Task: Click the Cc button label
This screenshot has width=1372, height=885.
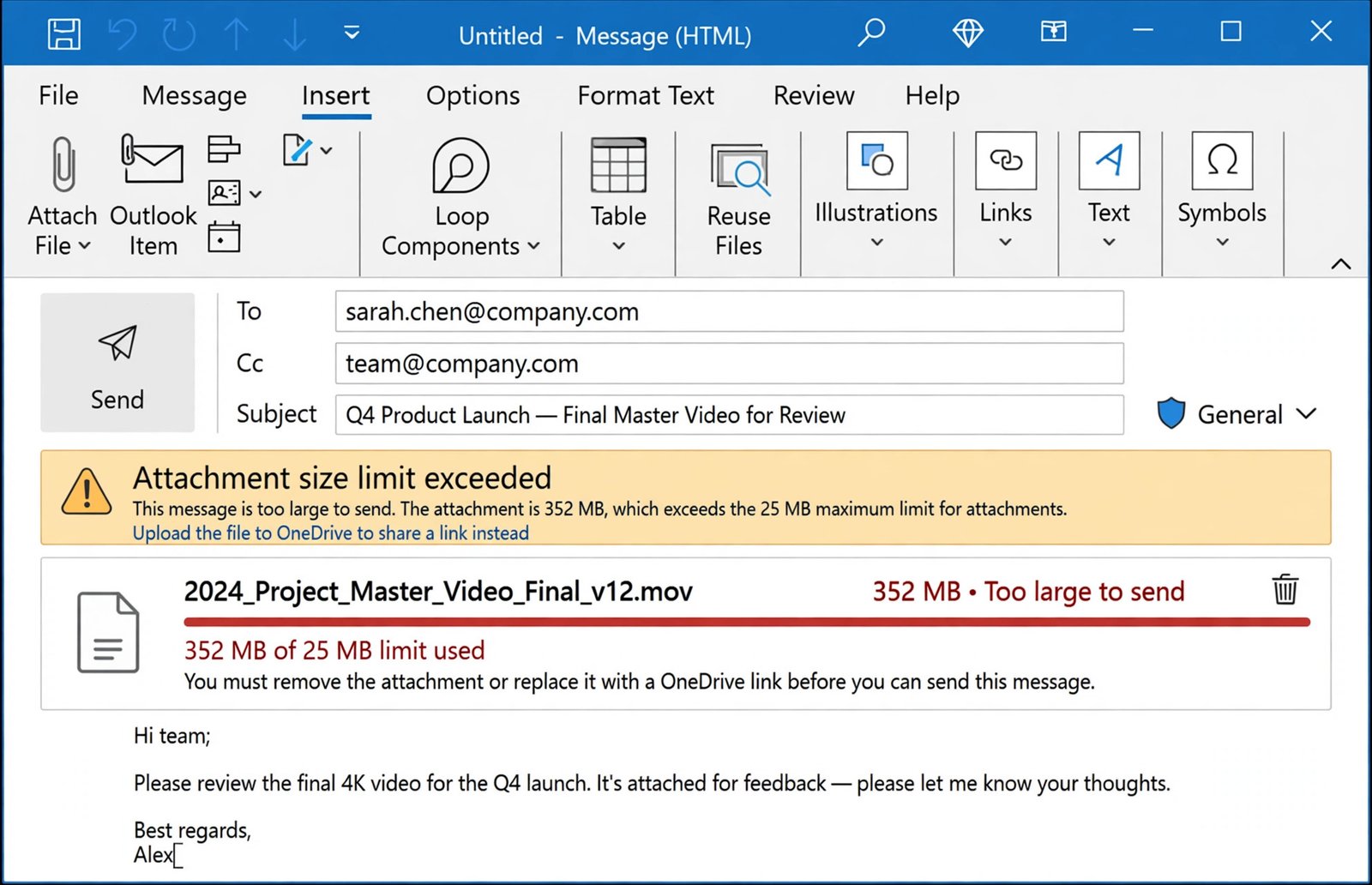Action: (x=250, y=363)
